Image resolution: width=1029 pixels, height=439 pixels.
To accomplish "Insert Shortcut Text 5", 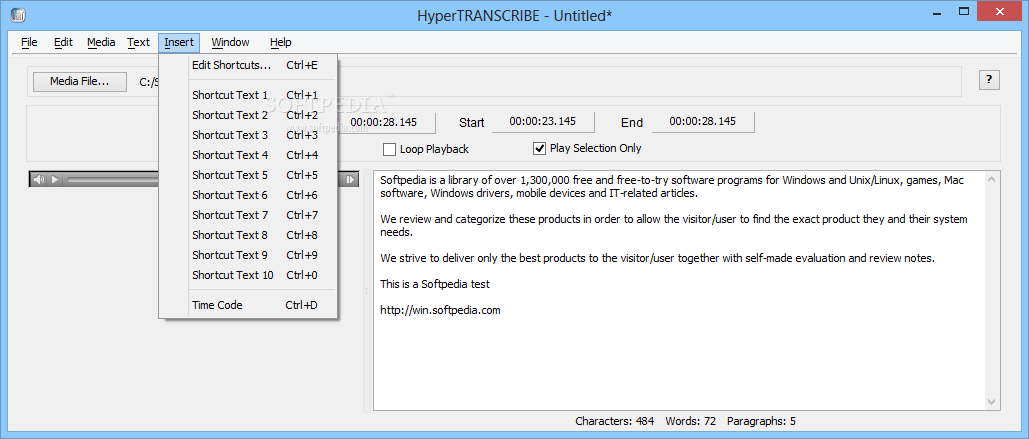I will point(248,175).
